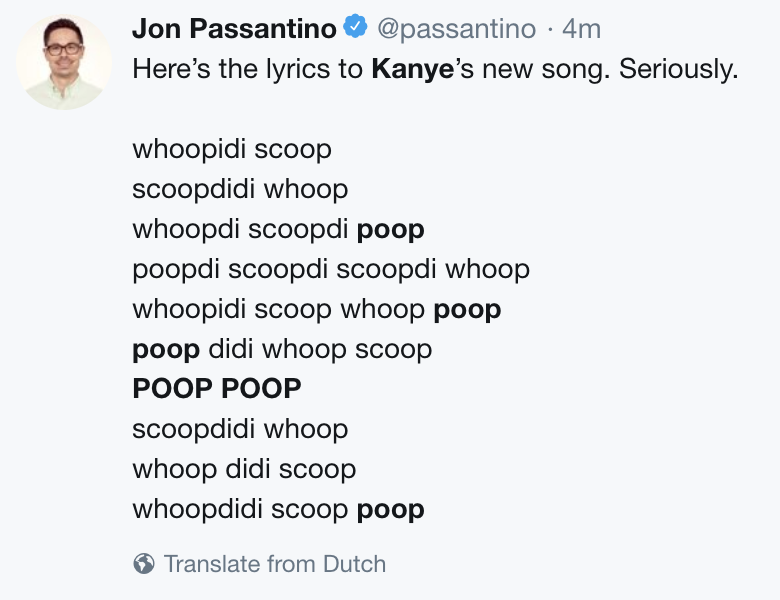This screenshot has height=600, width=780.
Task: Click the line poop didi whoop scoop
Action: [282, 350]
